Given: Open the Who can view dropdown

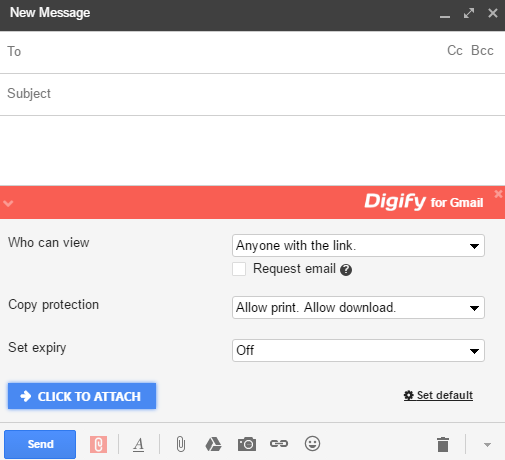Looking at the screenshot, I should [x=358, y=246].
